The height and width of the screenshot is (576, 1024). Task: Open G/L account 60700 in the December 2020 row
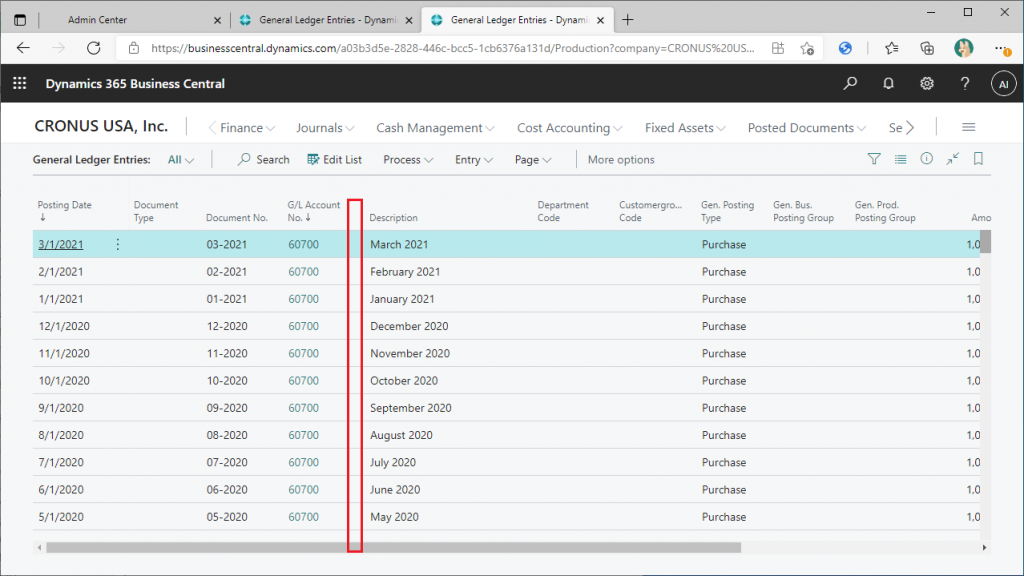pos(304,326)
